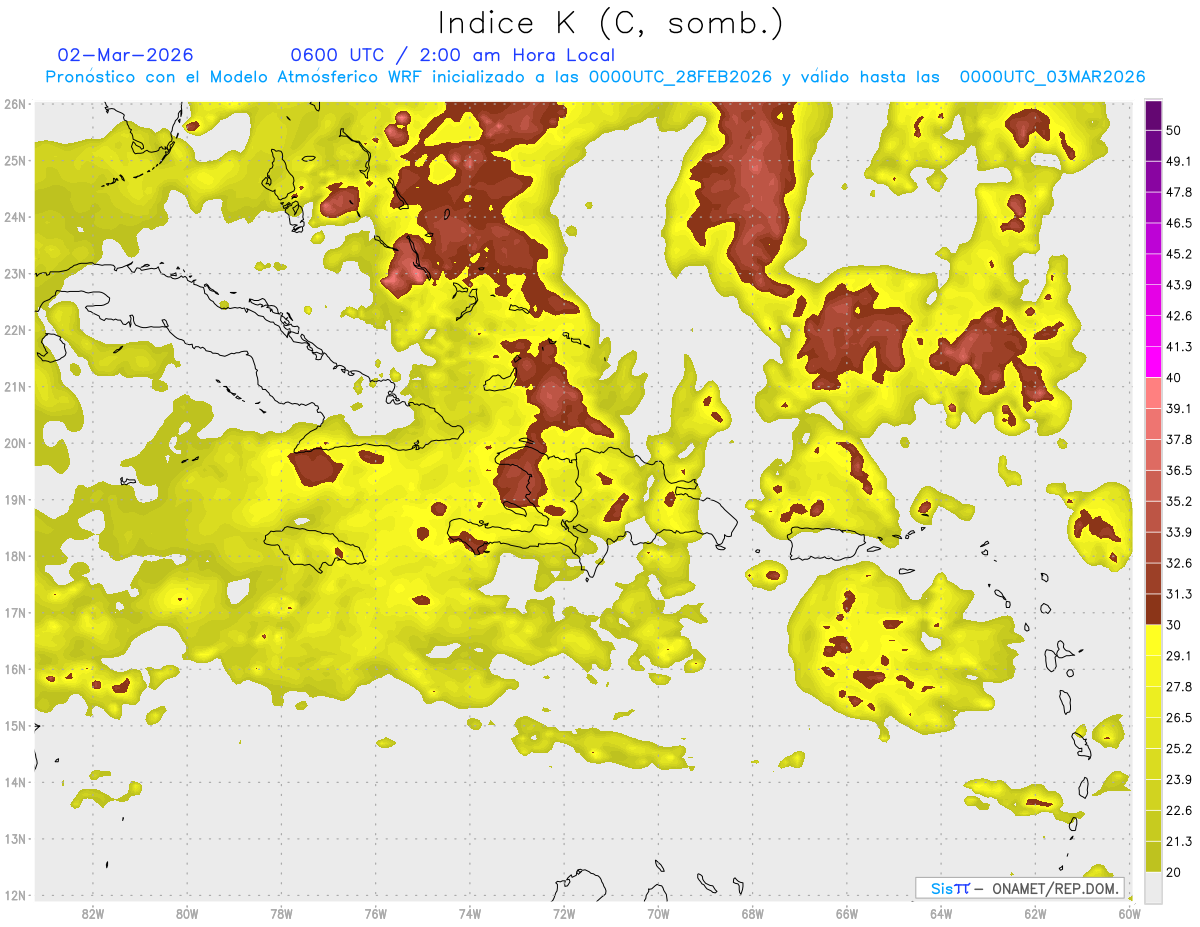Click the 82W longitude label
Image resolution: width=1200 pixels, height=927 pixels.
click(x=93, y=913)
